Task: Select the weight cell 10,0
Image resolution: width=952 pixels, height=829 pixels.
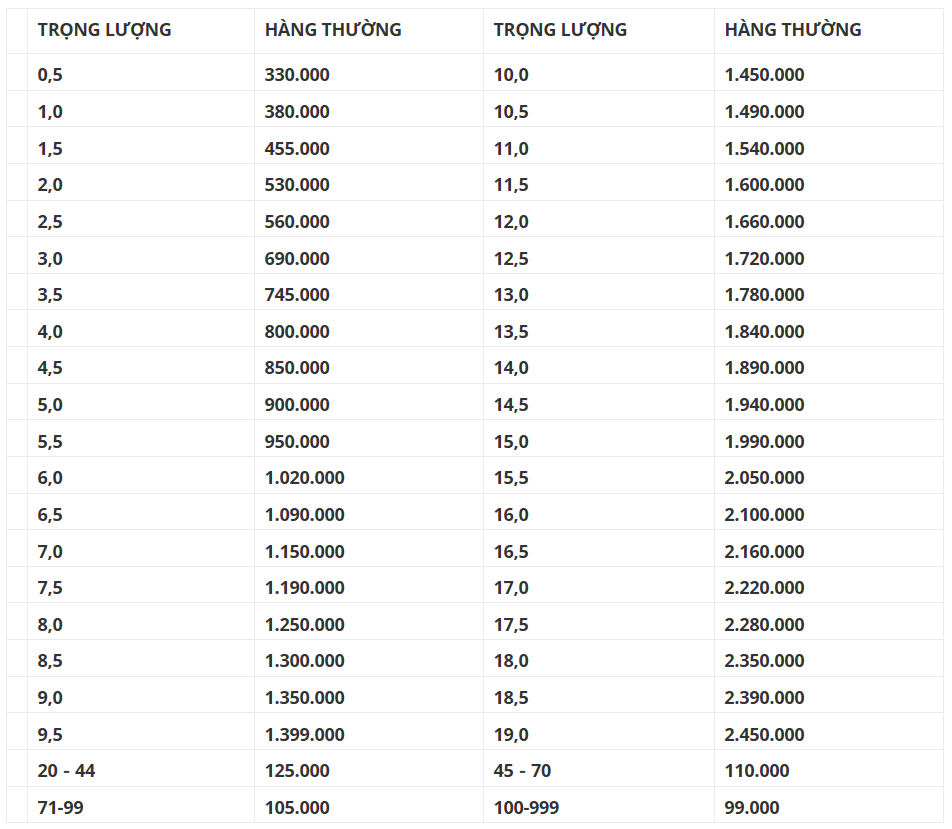Action: [511, 75]
